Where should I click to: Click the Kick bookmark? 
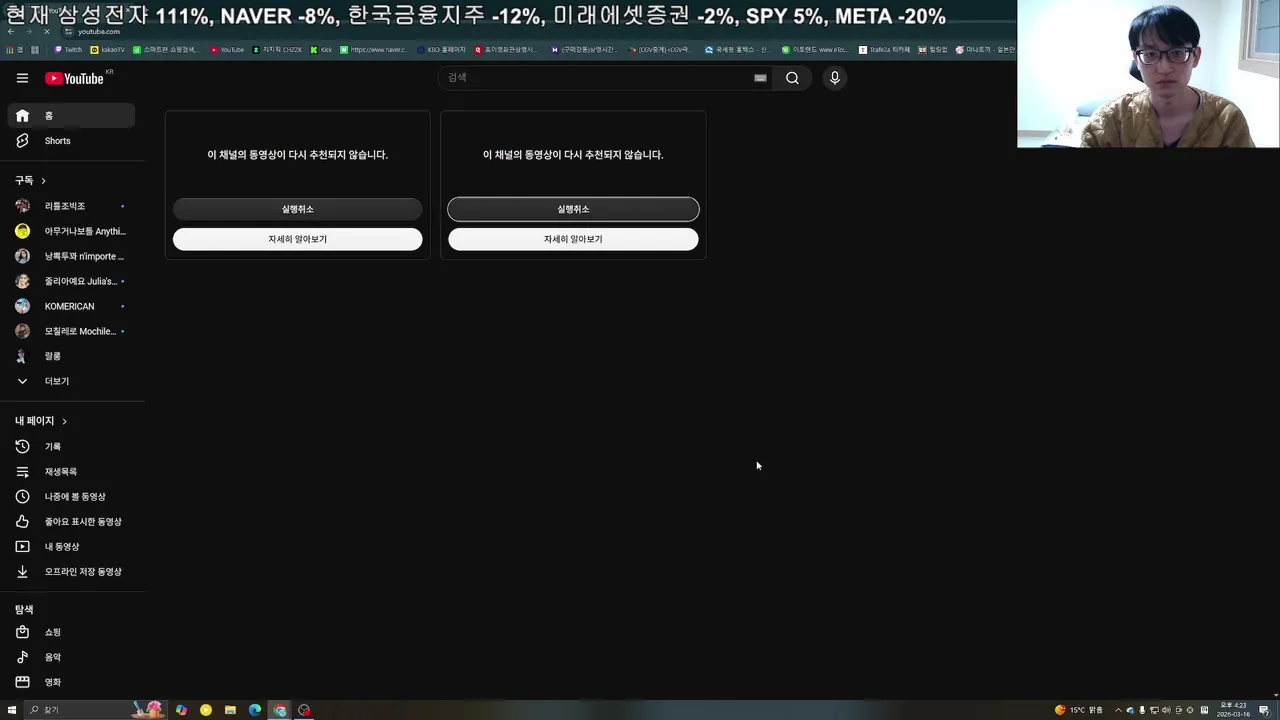click(321, 49)
